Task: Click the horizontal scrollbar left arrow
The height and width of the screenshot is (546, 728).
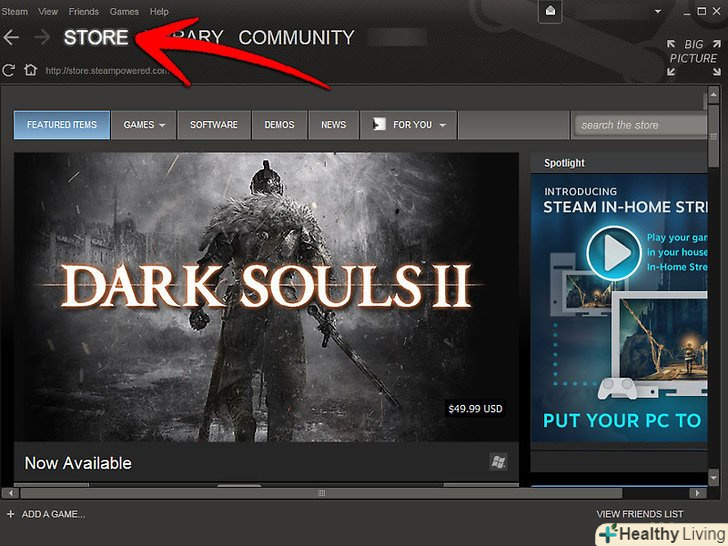Action: click(x=10, y=493)
